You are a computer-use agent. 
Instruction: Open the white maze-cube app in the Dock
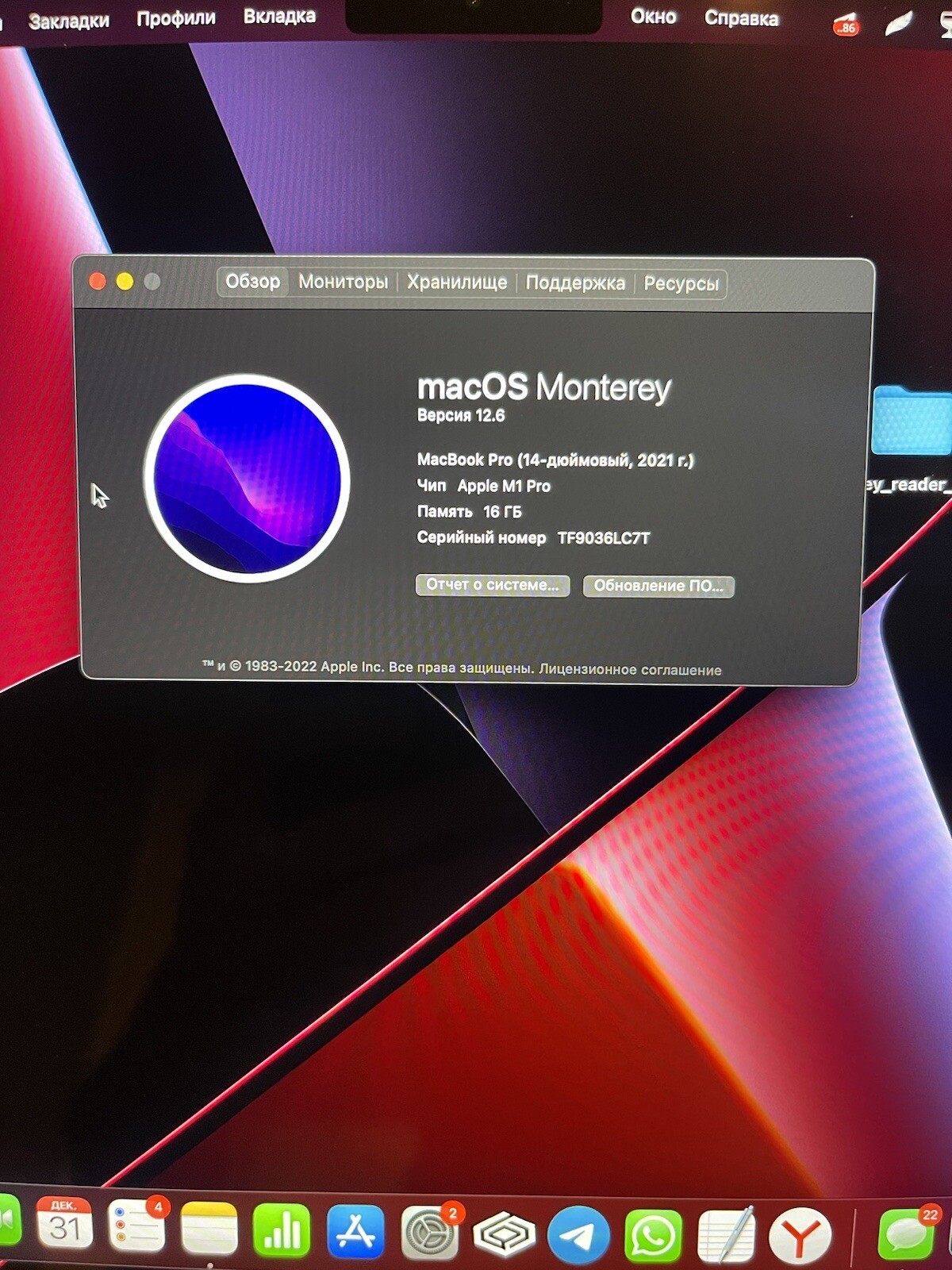(x=505, y=1235)
